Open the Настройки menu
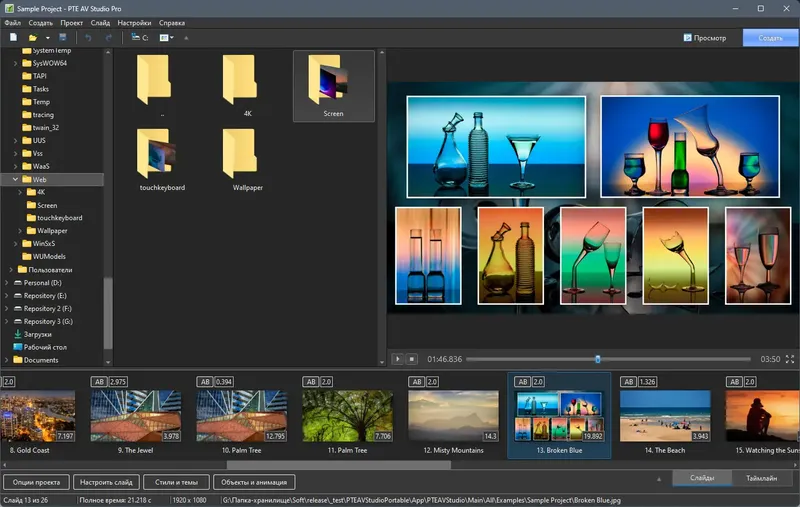The height and width of the screenshot is (507, 800). click(x=134, y=21)
